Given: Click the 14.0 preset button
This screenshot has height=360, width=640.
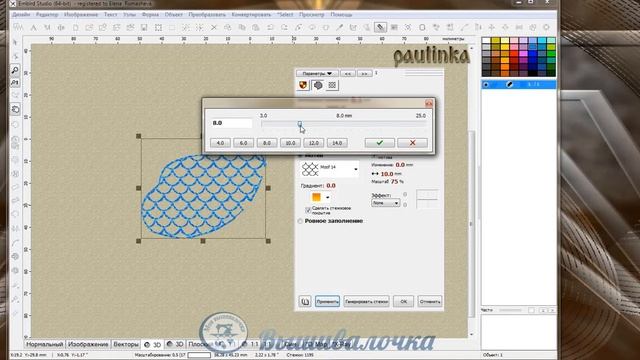Looking at the screenshot, I should pyautogui.click(x=337, y=143).
